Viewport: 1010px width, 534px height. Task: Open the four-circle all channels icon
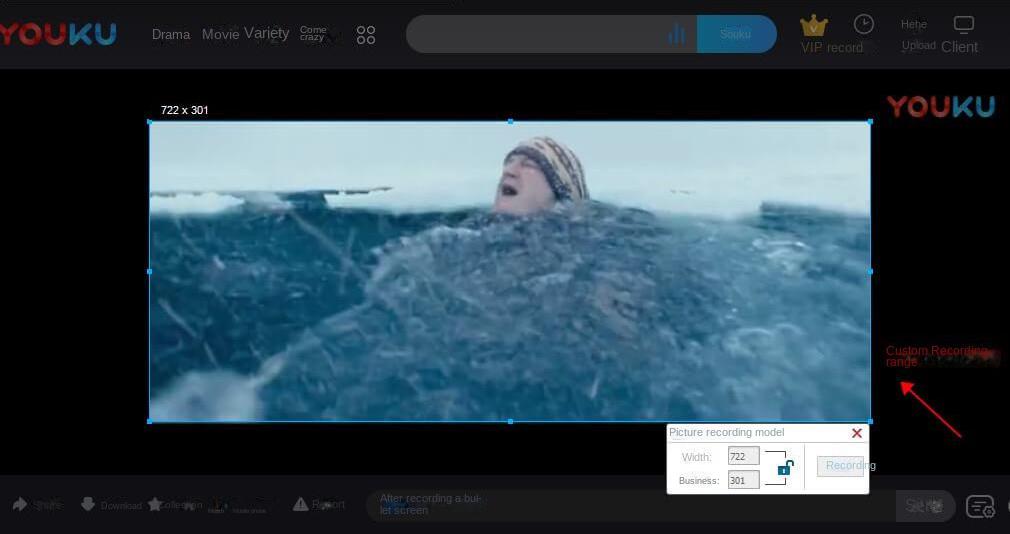click(x=366, y=35)
